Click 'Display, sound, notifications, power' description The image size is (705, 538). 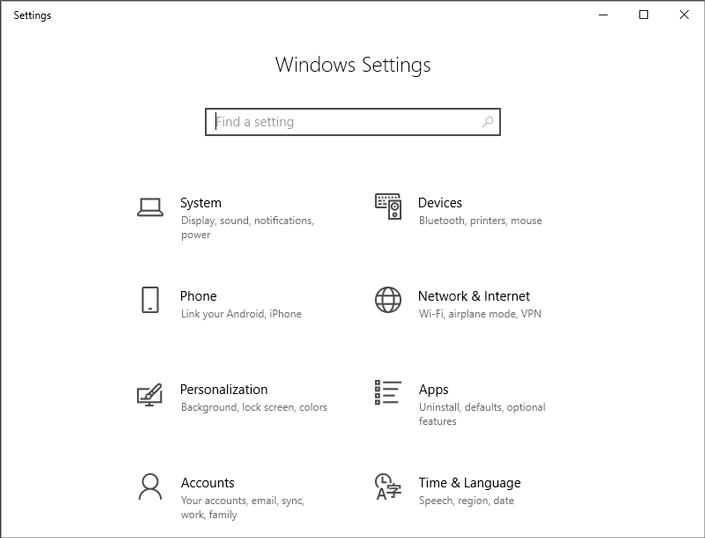[x=247, y=227]
